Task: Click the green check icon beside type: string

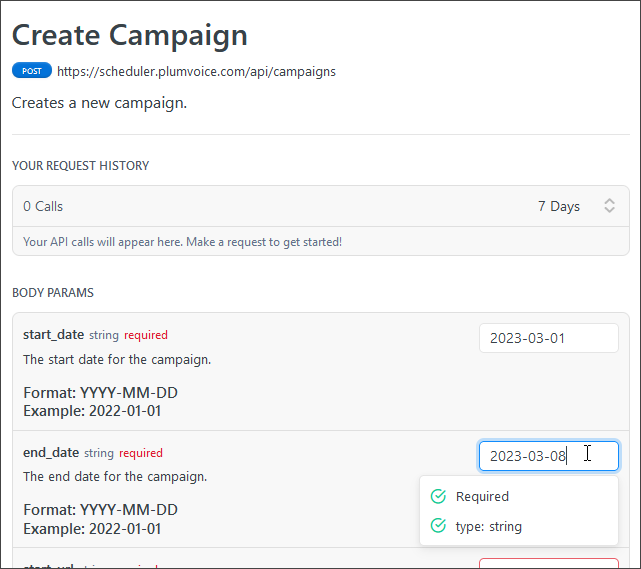Action: click(438, 525)
